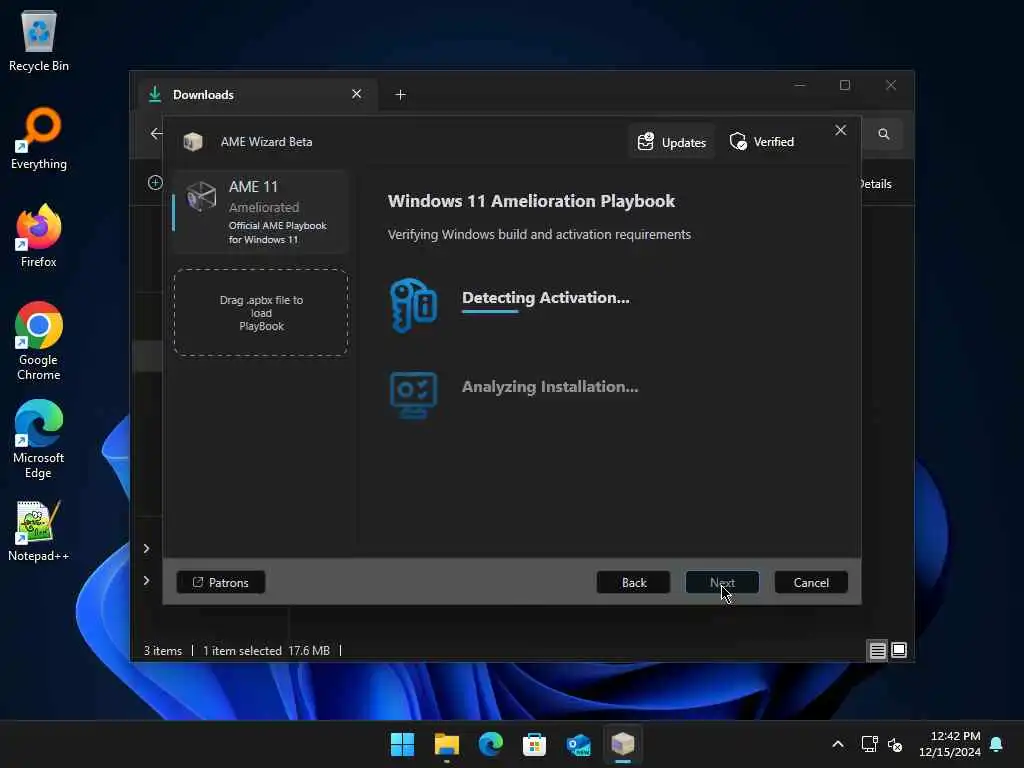Switch File Explorer to large thumbnails view
The width and height of the screenshot is (1024, 768).
(899, 650)
